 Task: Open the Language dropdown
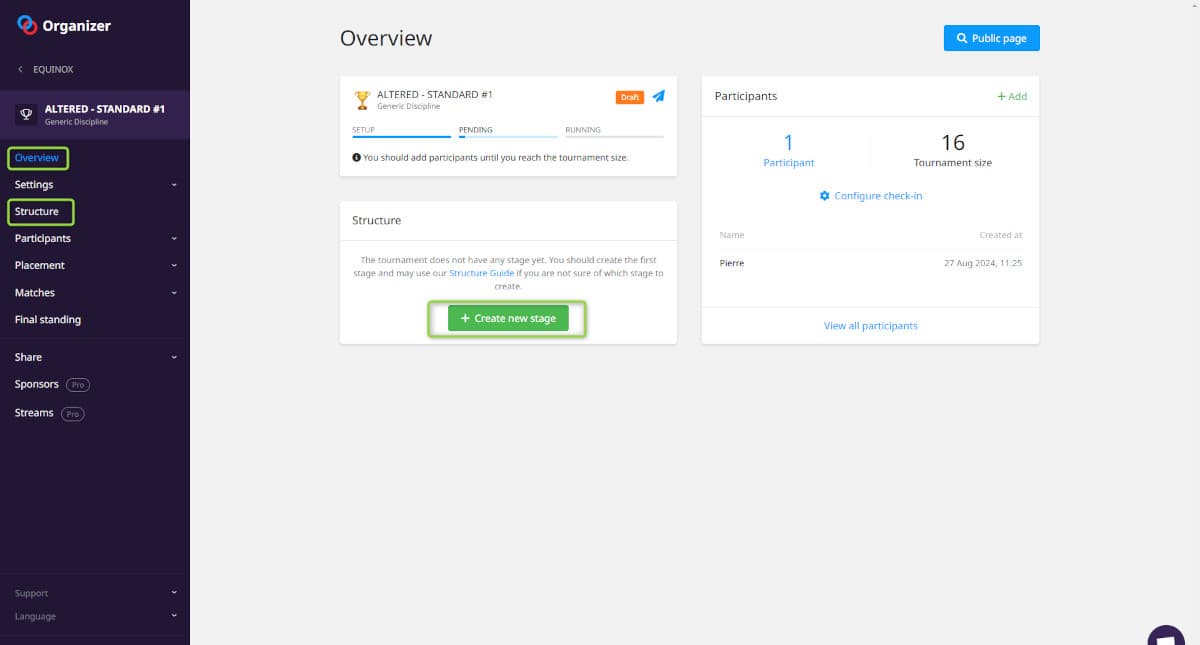[94, 617]
